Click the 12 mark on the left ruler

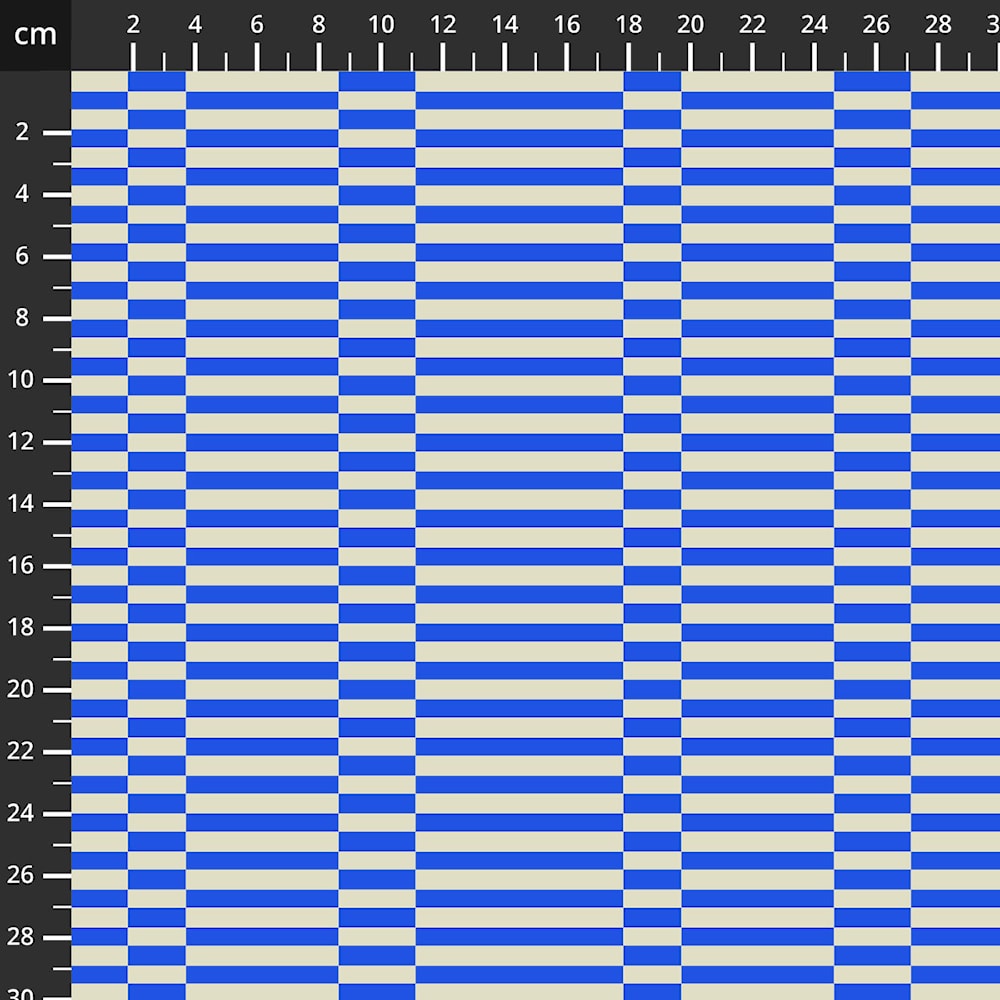[22, 442]
